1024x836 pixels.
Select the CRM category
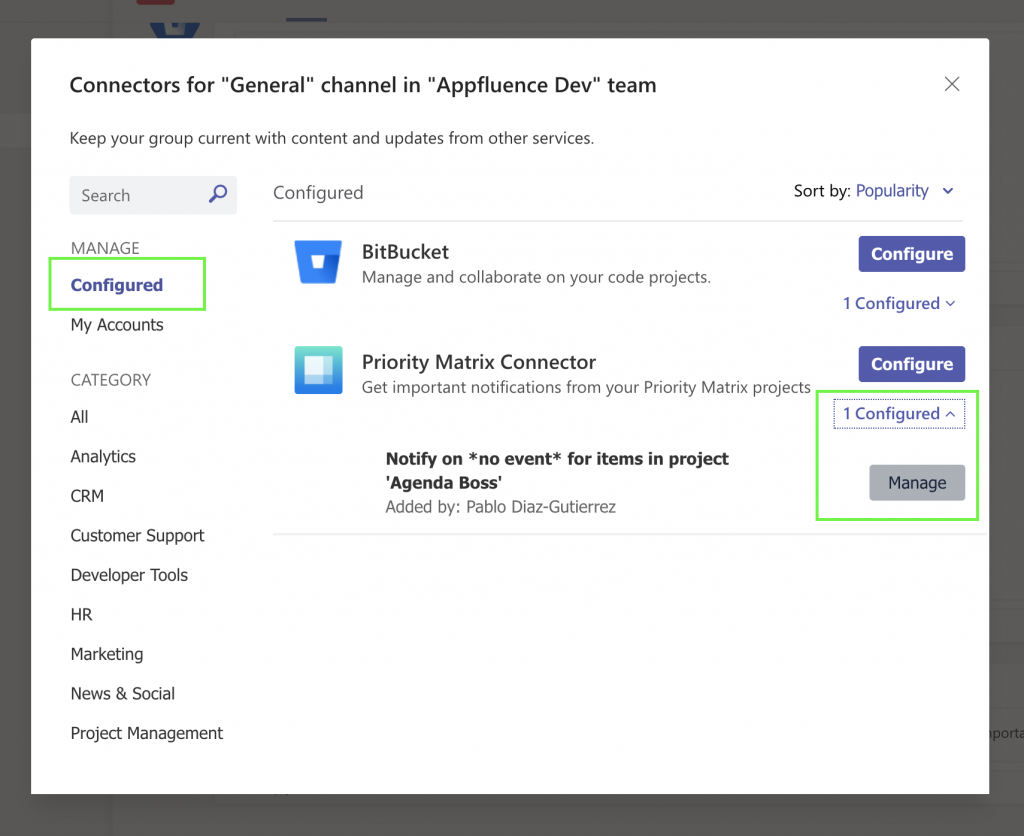87,496
